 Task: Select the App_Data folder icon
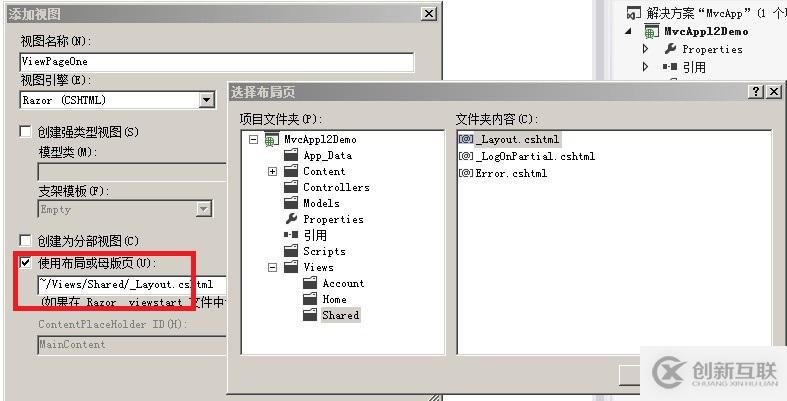(291, 155)
